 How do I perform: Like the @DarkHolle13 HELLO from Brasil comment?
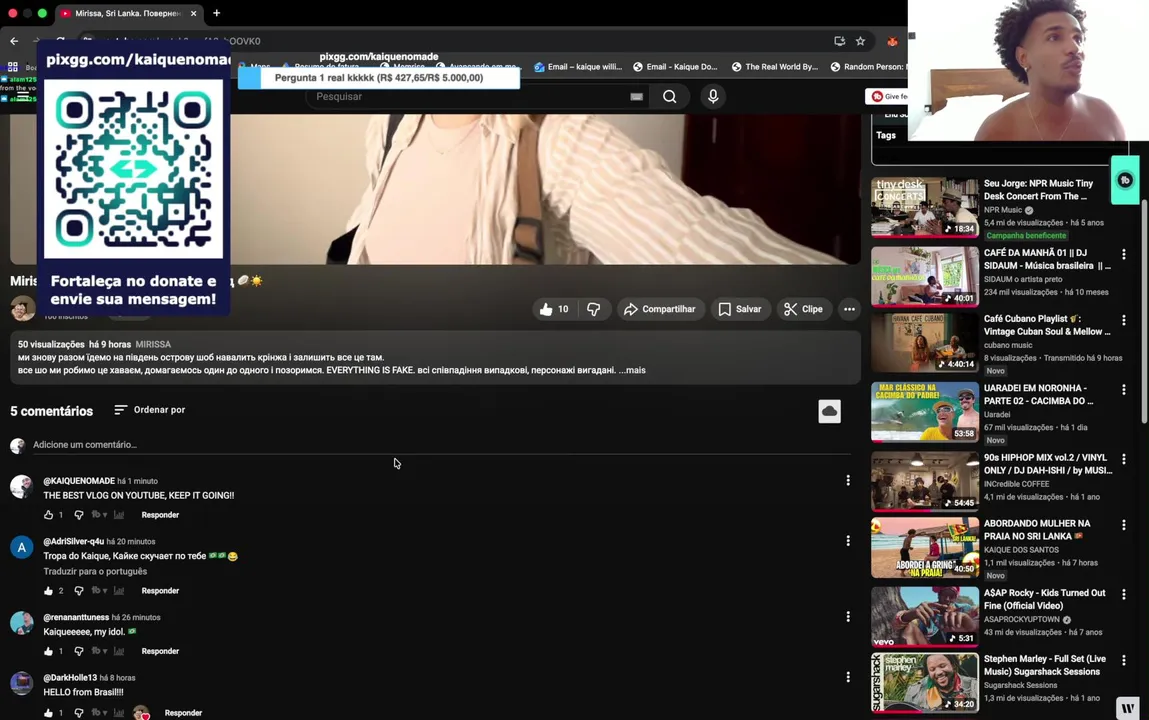[x=48, y=713]
